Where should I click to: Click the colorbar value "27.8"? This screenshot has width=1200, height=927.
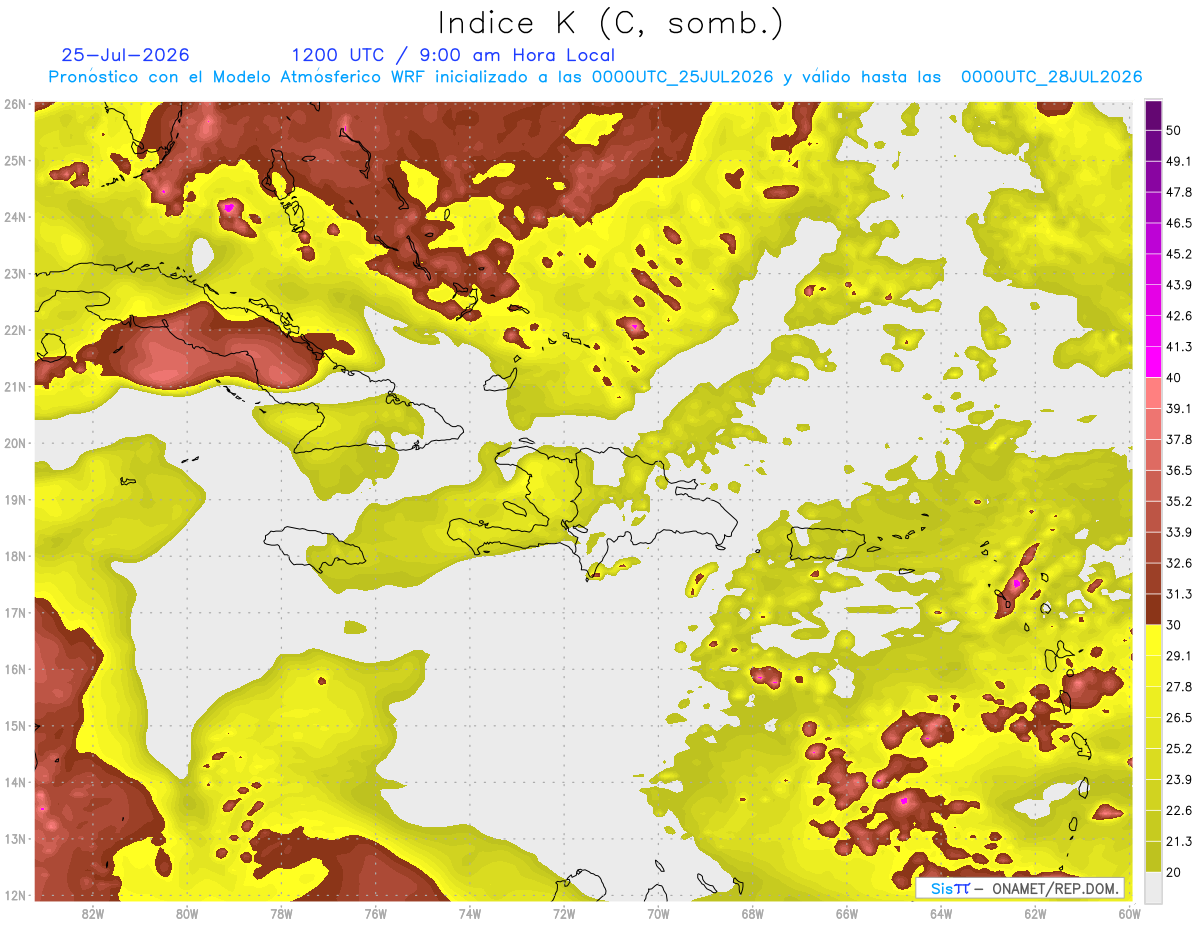coord(1179,686)
